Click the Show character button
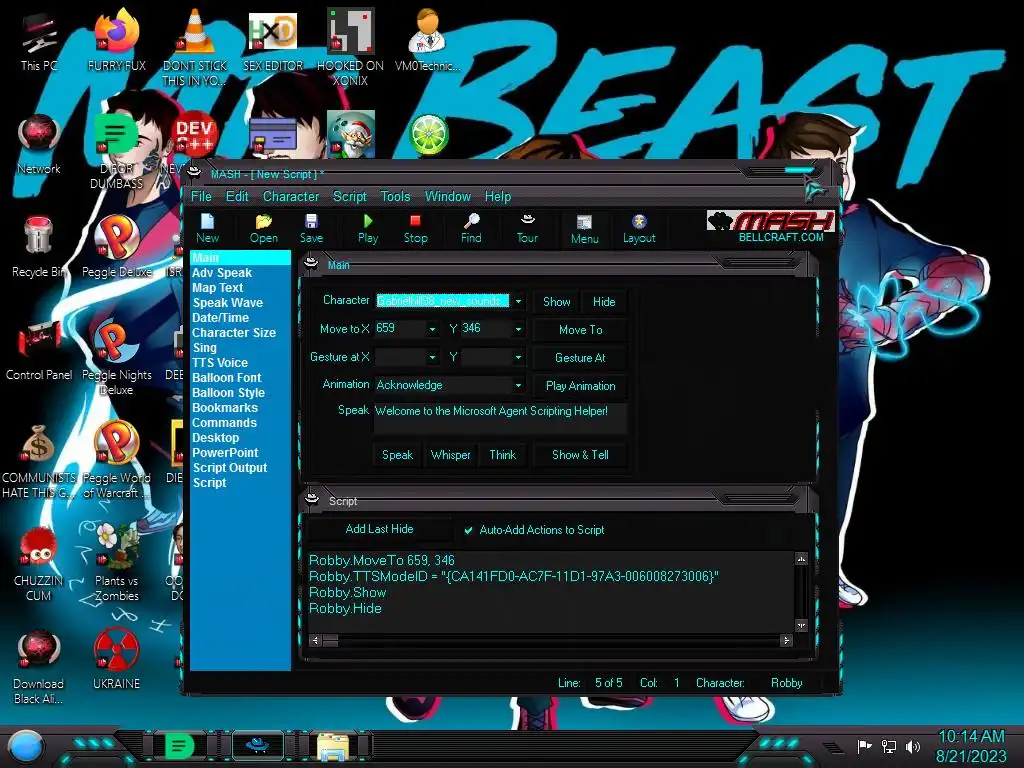Screen dimensions: 1024x768 coord(556,302)
